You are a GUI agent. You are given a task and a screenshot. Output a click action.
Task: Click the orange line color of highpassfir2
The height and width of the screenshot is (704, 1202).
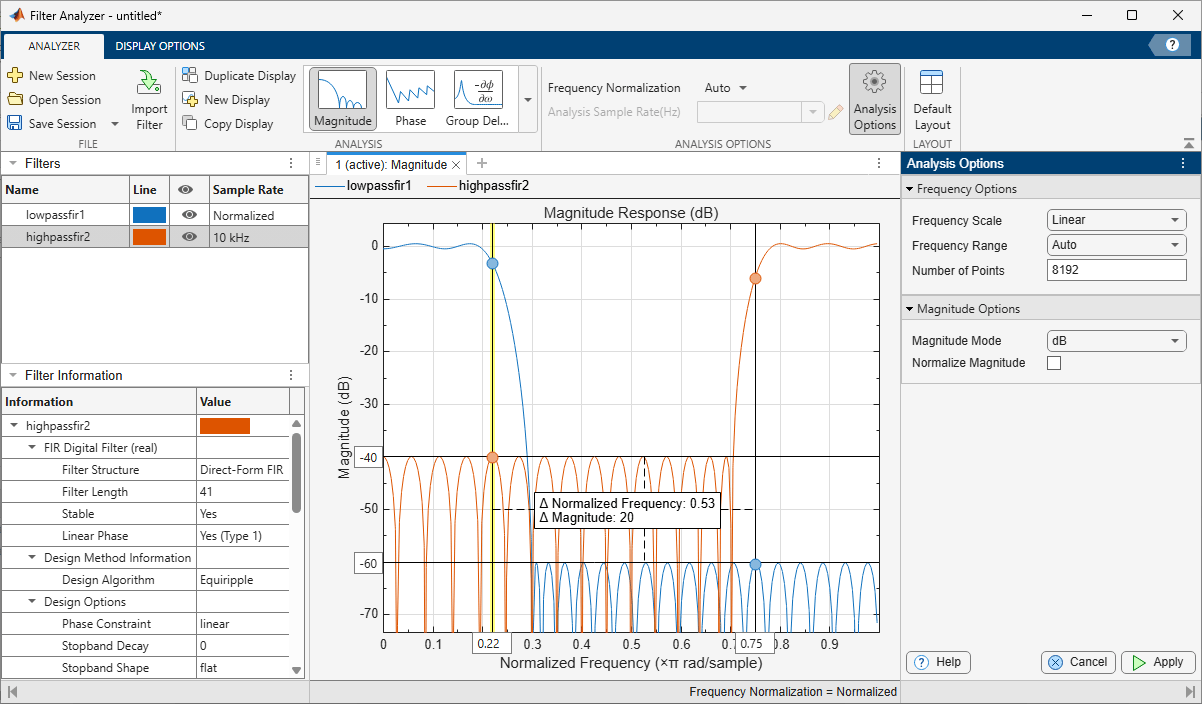coord(149,237)
